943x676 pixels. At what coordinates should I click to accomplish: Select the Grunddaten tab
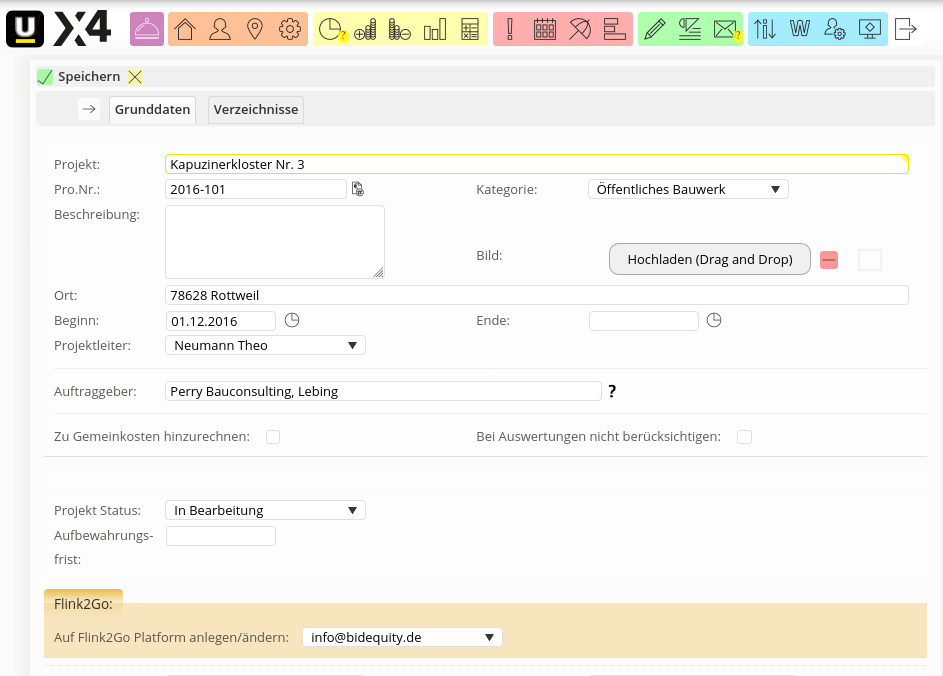(x=152, y=109)
